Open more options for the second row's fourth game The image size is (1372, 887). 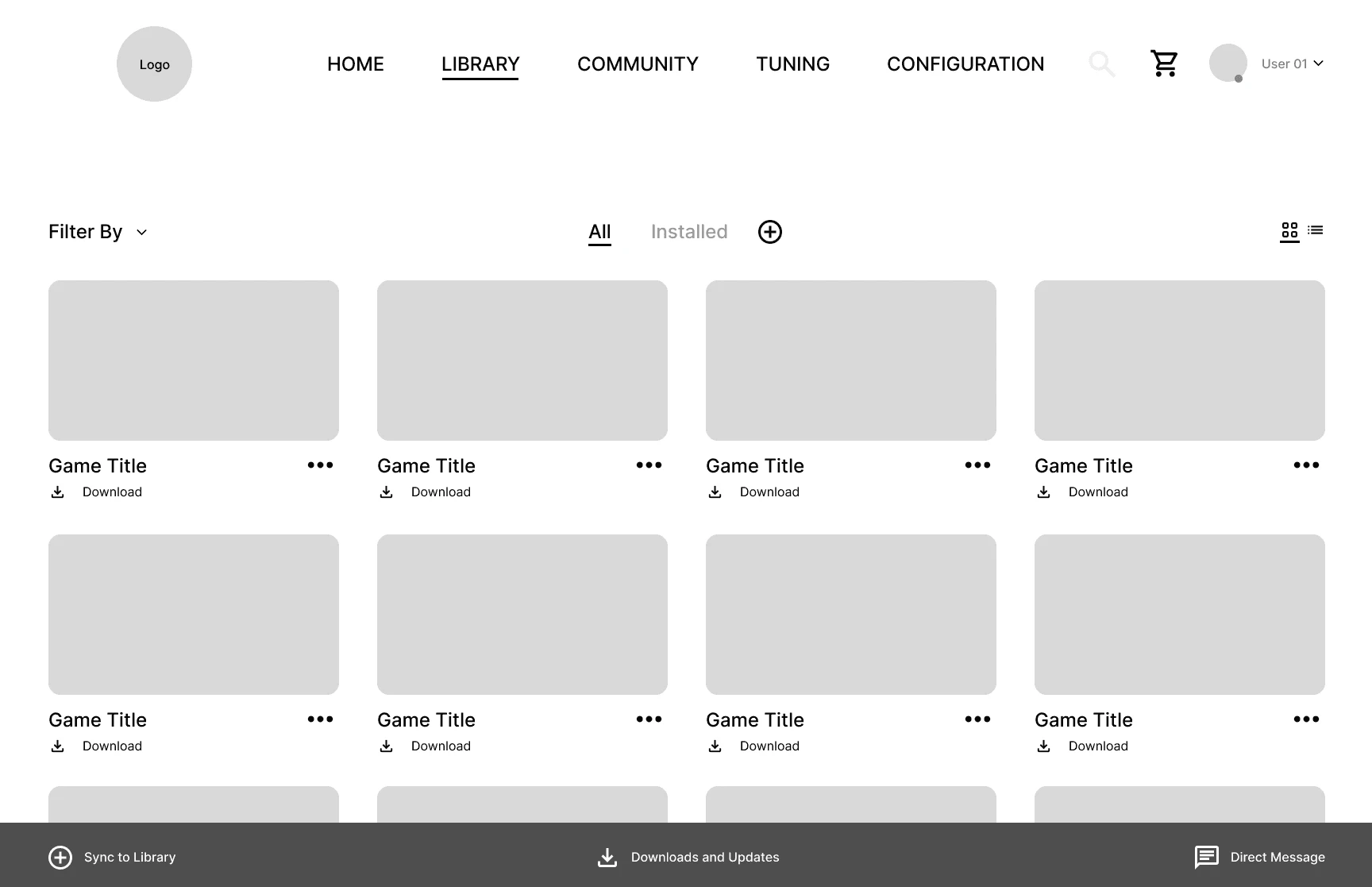pos(1306,719)
